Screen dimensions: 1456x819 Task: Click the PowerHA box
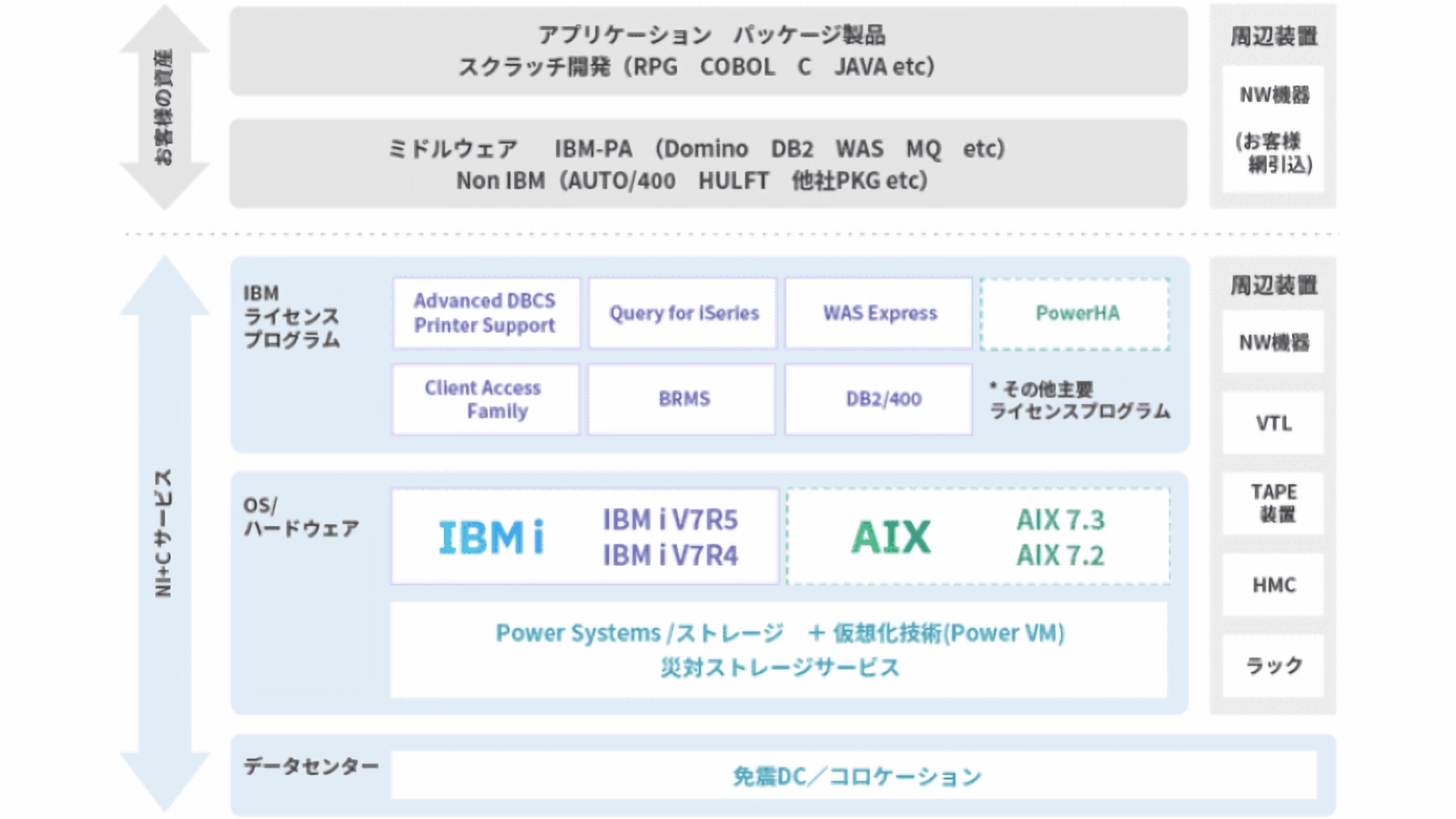pyautogui.click(x=1075, y=313)
